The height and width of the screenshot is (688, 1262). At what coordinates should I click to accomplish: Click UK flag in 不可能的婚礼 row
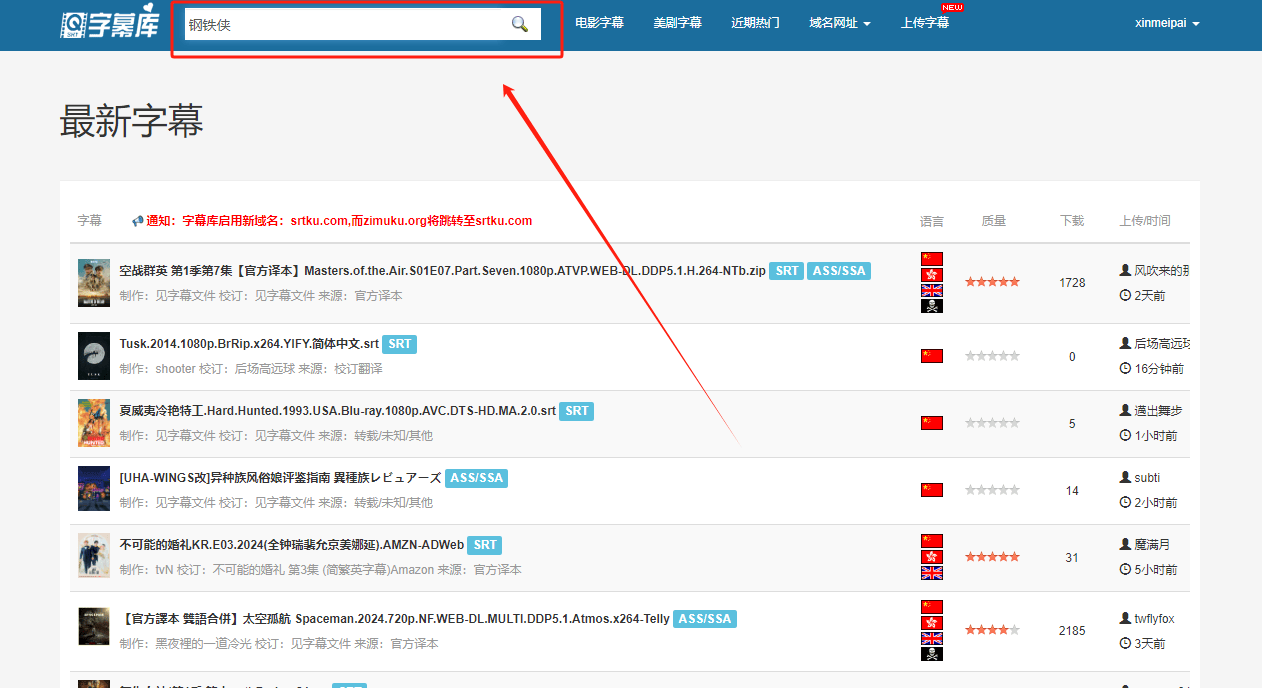pos(931,573)
